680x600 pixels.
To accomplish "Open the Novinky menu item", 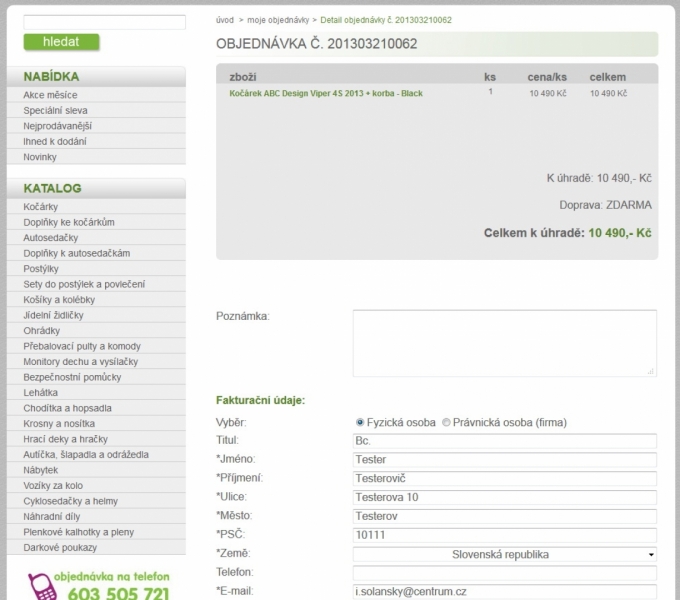I will pyautogui.click(x=40, y=157).
